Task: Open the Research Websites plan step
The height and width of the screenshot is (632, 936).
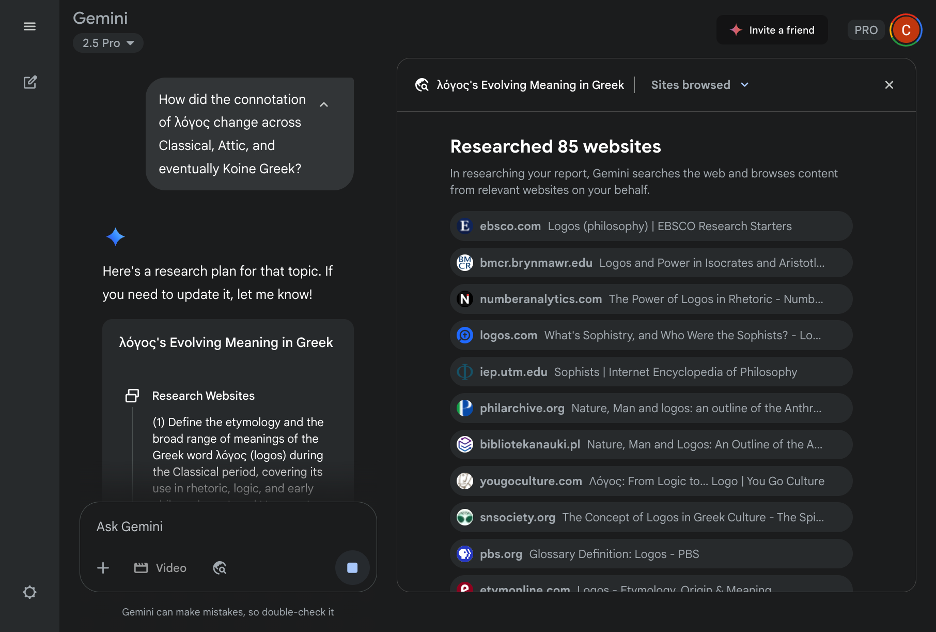Action: [x=203, y=396]
